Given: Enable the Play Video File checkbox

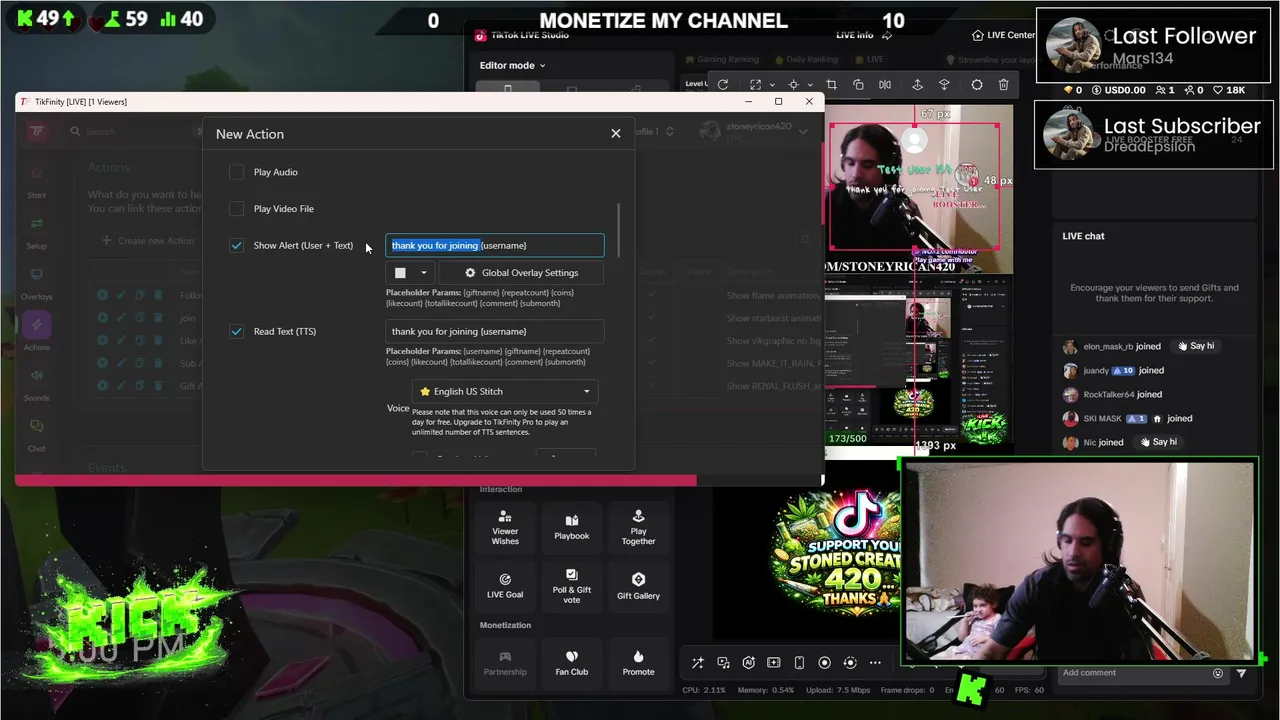Looking at the screenshot, I should tap(236, 209).
